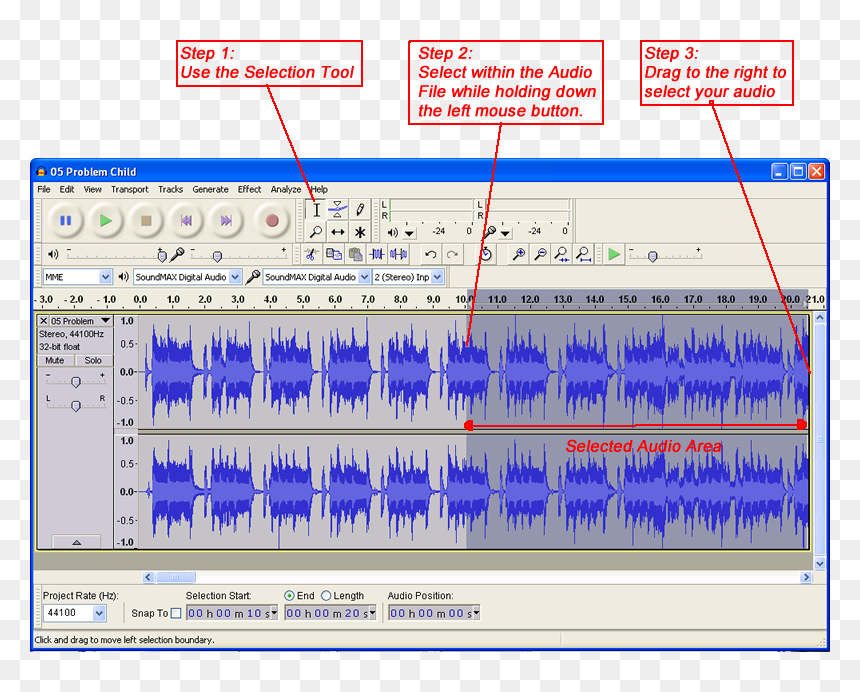Select the End radio button
Viewport: 860px width, 692px height.
click(289, 595)
